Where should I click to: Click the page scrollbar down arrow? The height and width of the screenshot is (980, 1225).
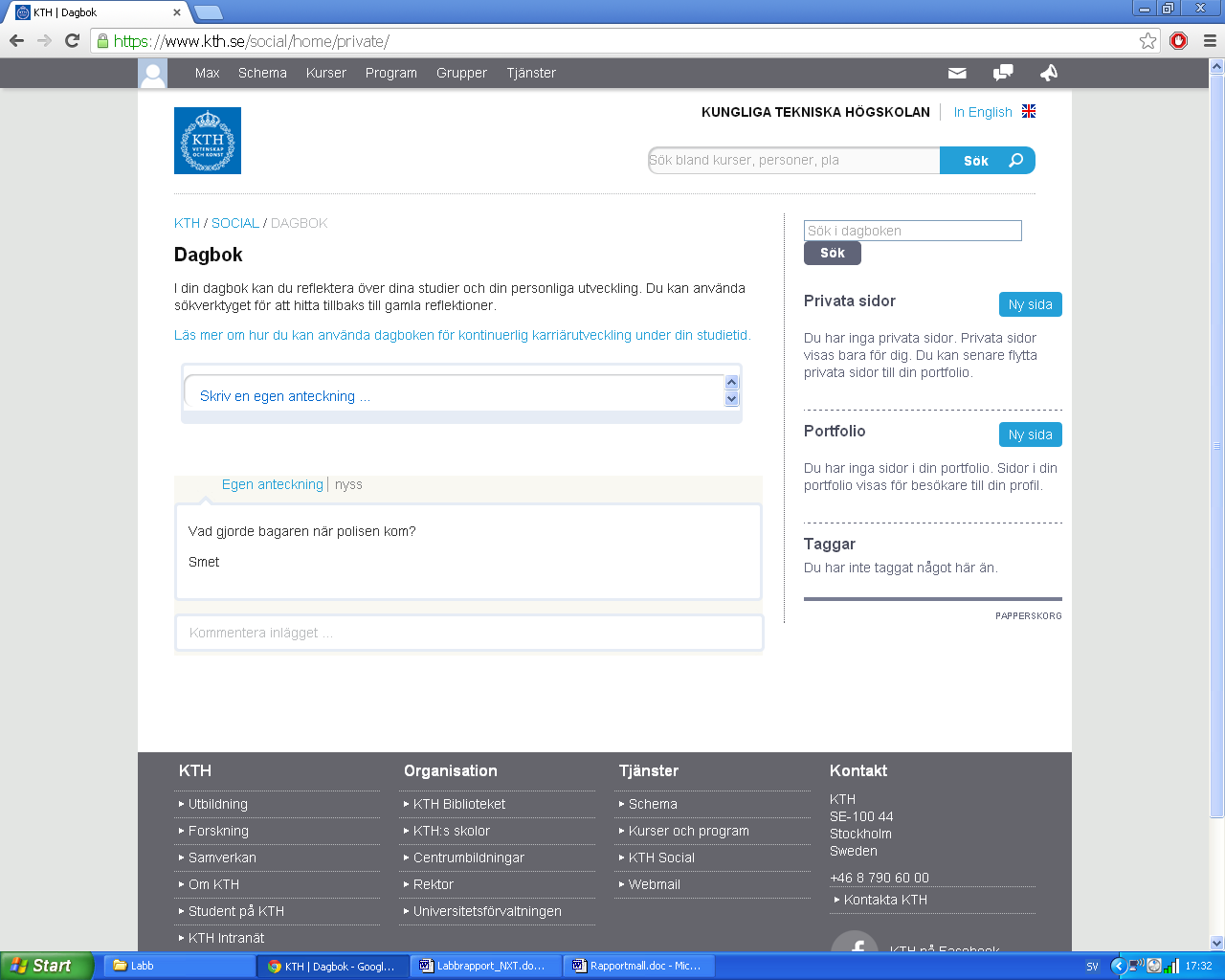pos(1217,943)
